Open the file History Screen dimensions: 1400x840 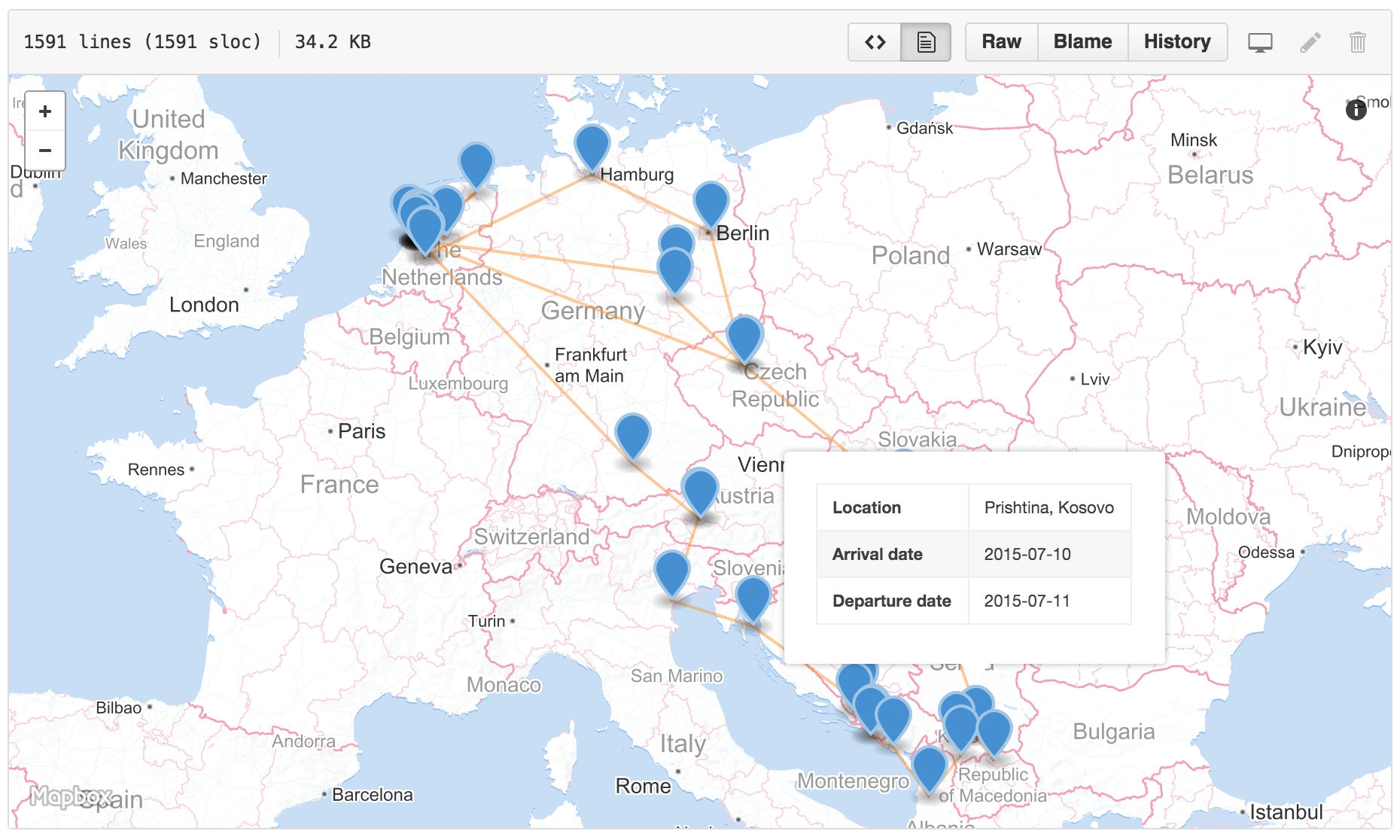point(1177,42)
